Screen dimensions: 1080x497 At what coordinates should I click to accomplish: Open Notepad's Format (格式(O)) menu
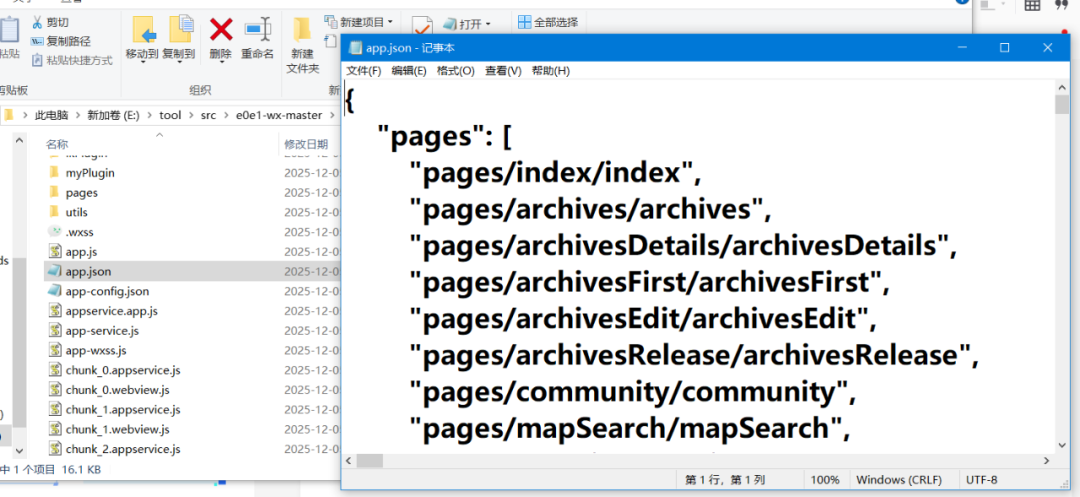point(455,70)
